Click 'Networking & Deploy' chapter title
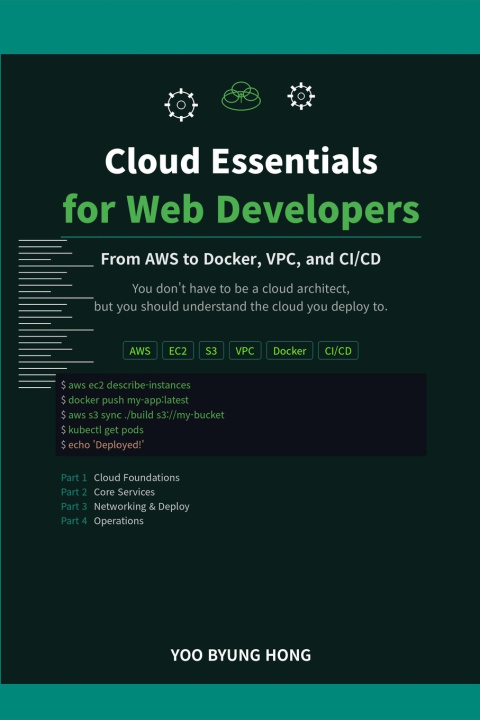Image resolution: width=480 pixels, height=720 pixels. (x=141, y=506)
